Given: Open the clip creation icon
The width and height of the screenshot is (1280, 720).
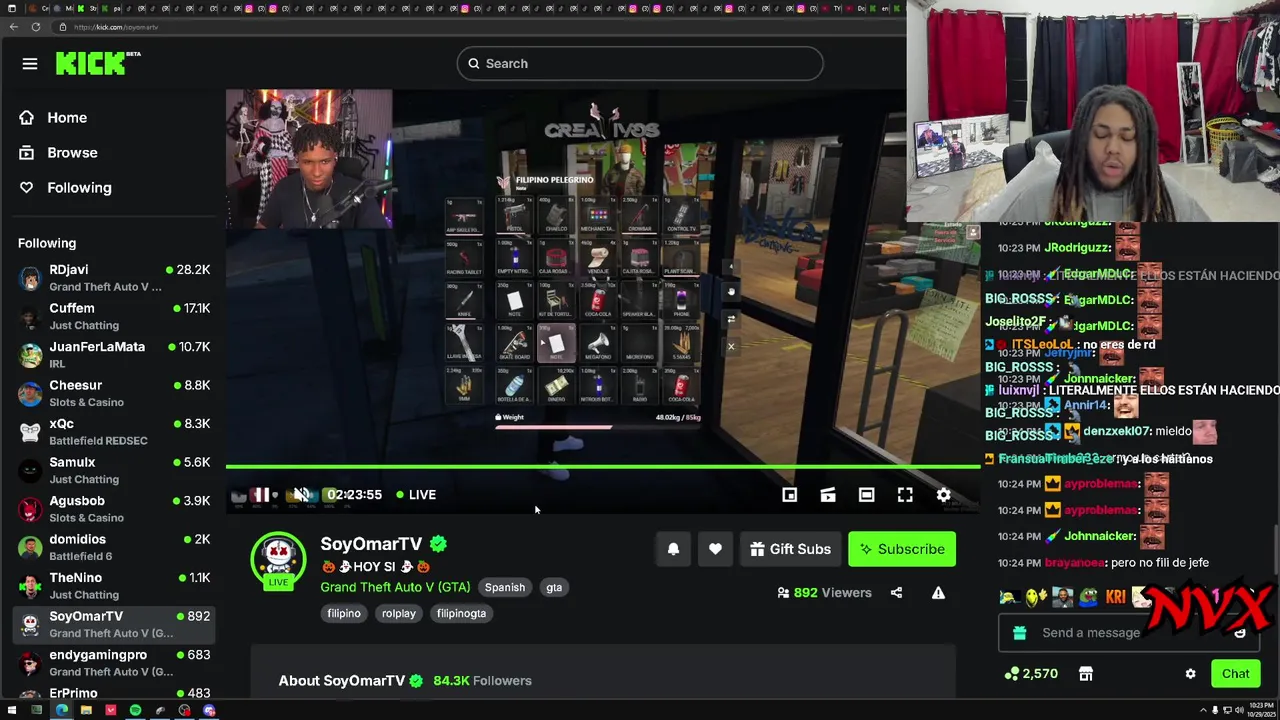Looking at the screenshot, I should pos(828,495).
